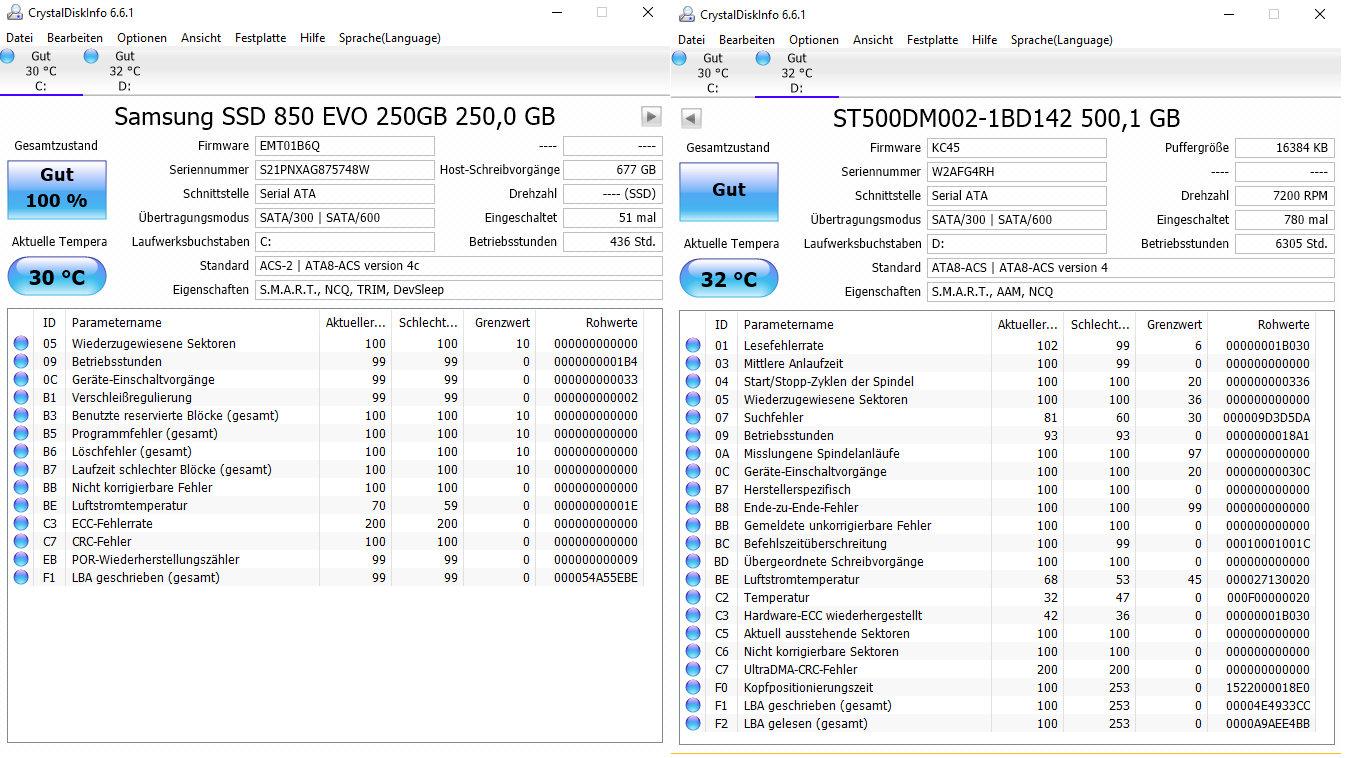Click Eingeschaltet field 780 mal
This screenshot has height=758, width=1348.
(x=1284, y=220)
